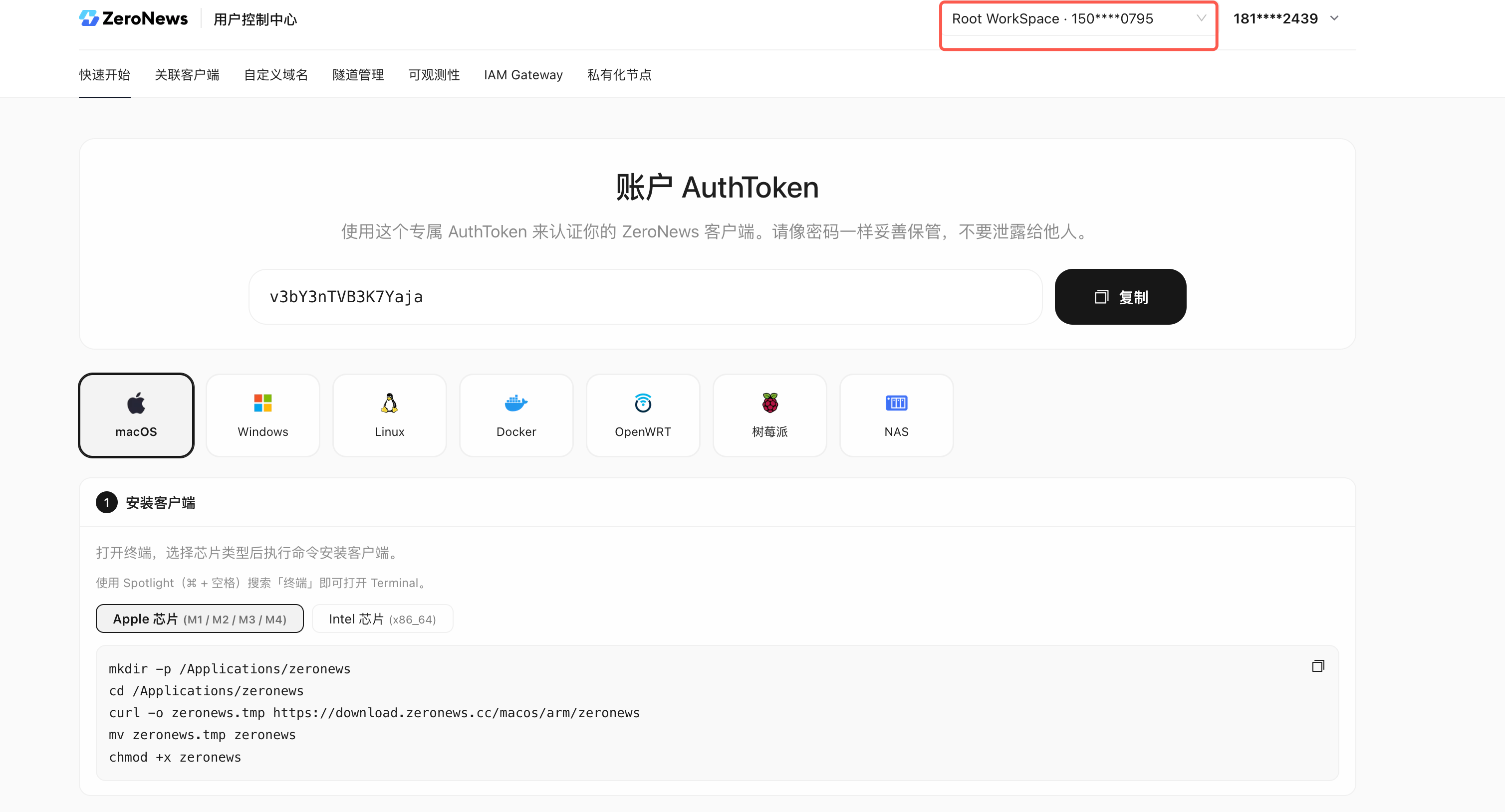
Task: Go to the 快速开始 tab
Action: (105, 75)
